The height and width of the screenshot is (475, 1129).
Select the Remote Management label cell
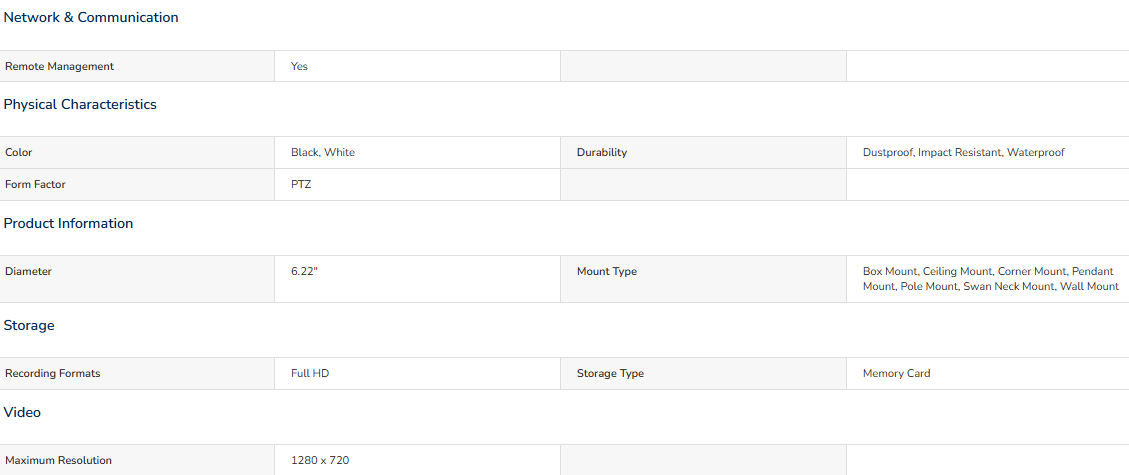(137, 66)
